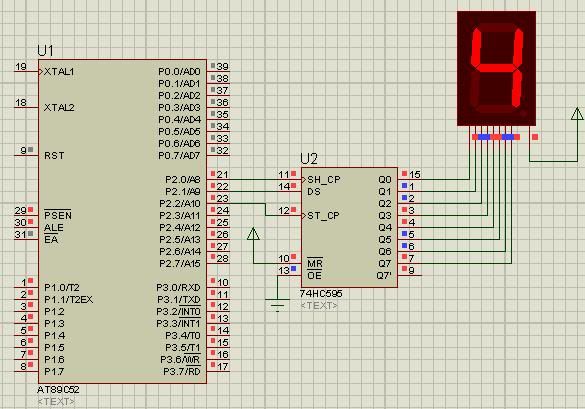Select the Q0 output pin 15
This screenshot has width=585, height=409.
409,179
